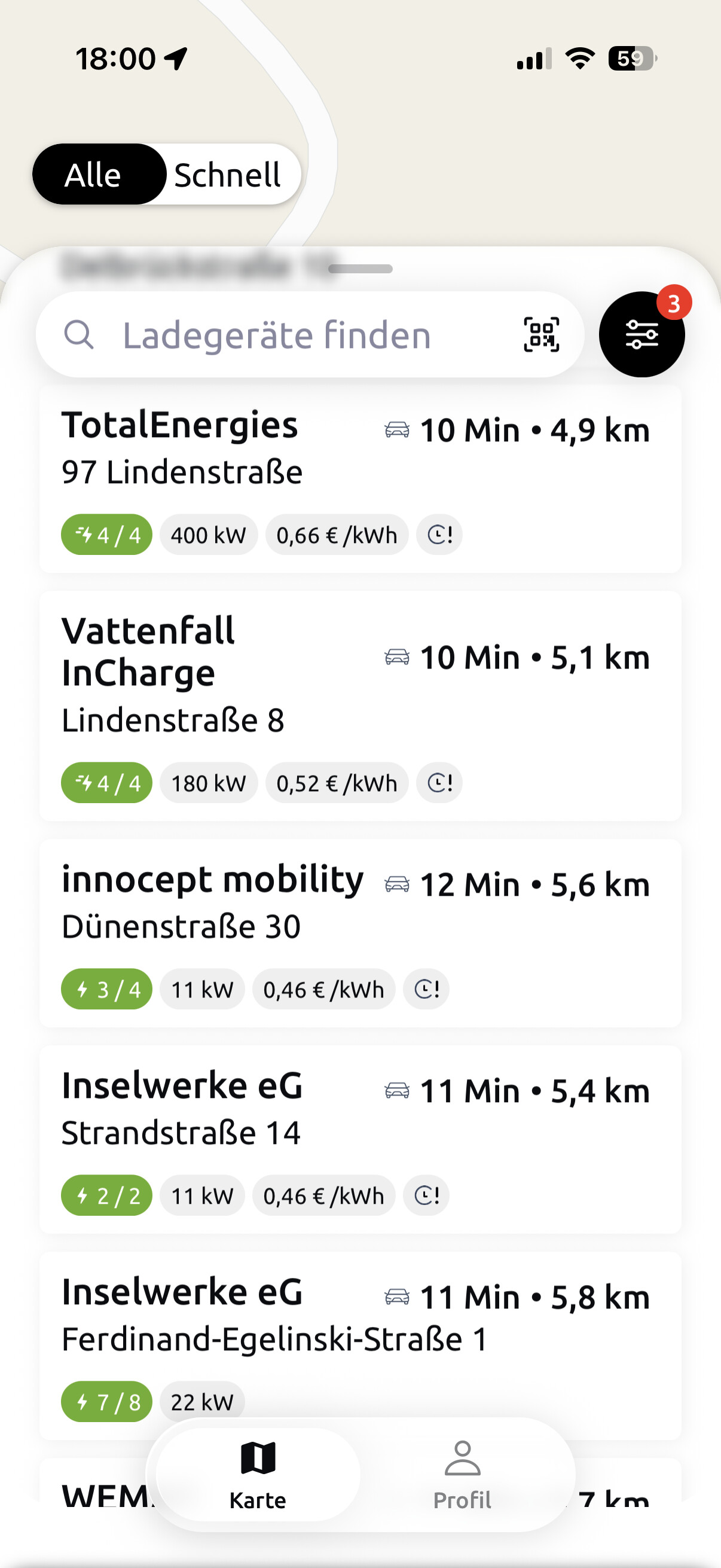Tap the TotalEnergies opening hours warning icon
Image resolution: width=721 pixels, height=1568 pixels.
pyautogui.click(x=439, y=535)
